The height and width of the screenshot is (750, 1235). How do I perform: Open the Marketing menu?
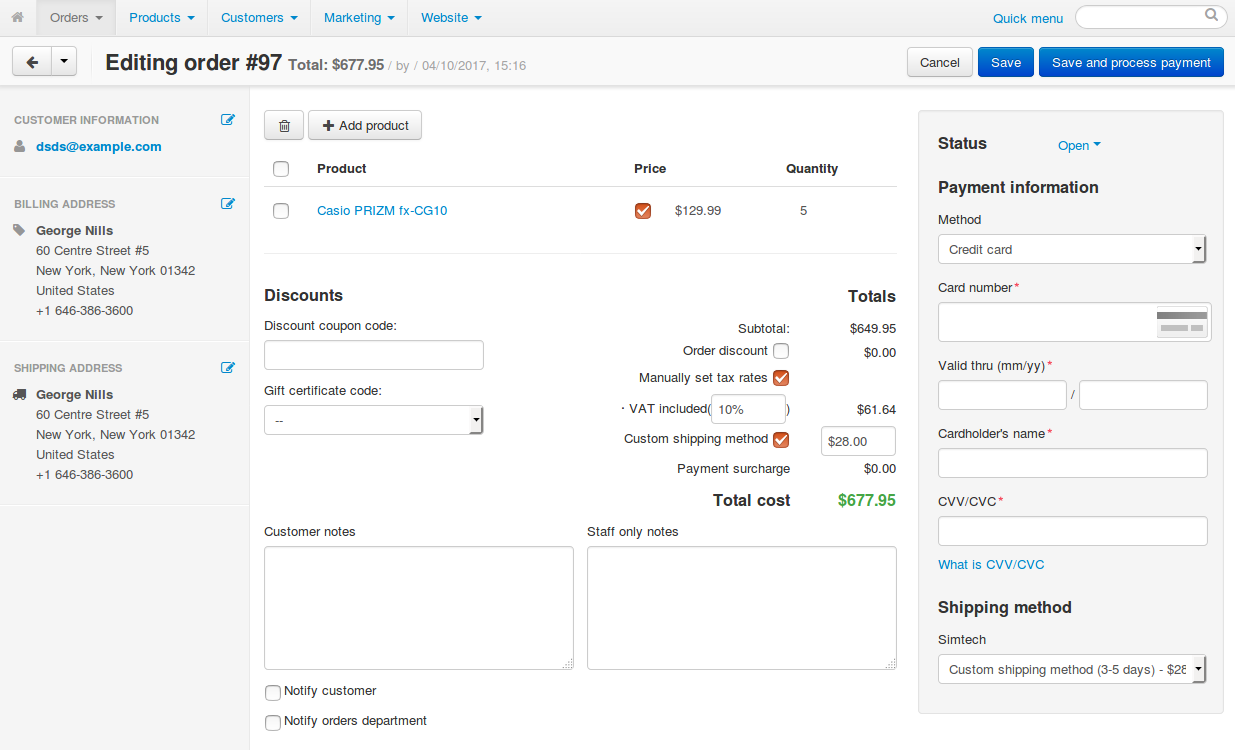[359, 18]
